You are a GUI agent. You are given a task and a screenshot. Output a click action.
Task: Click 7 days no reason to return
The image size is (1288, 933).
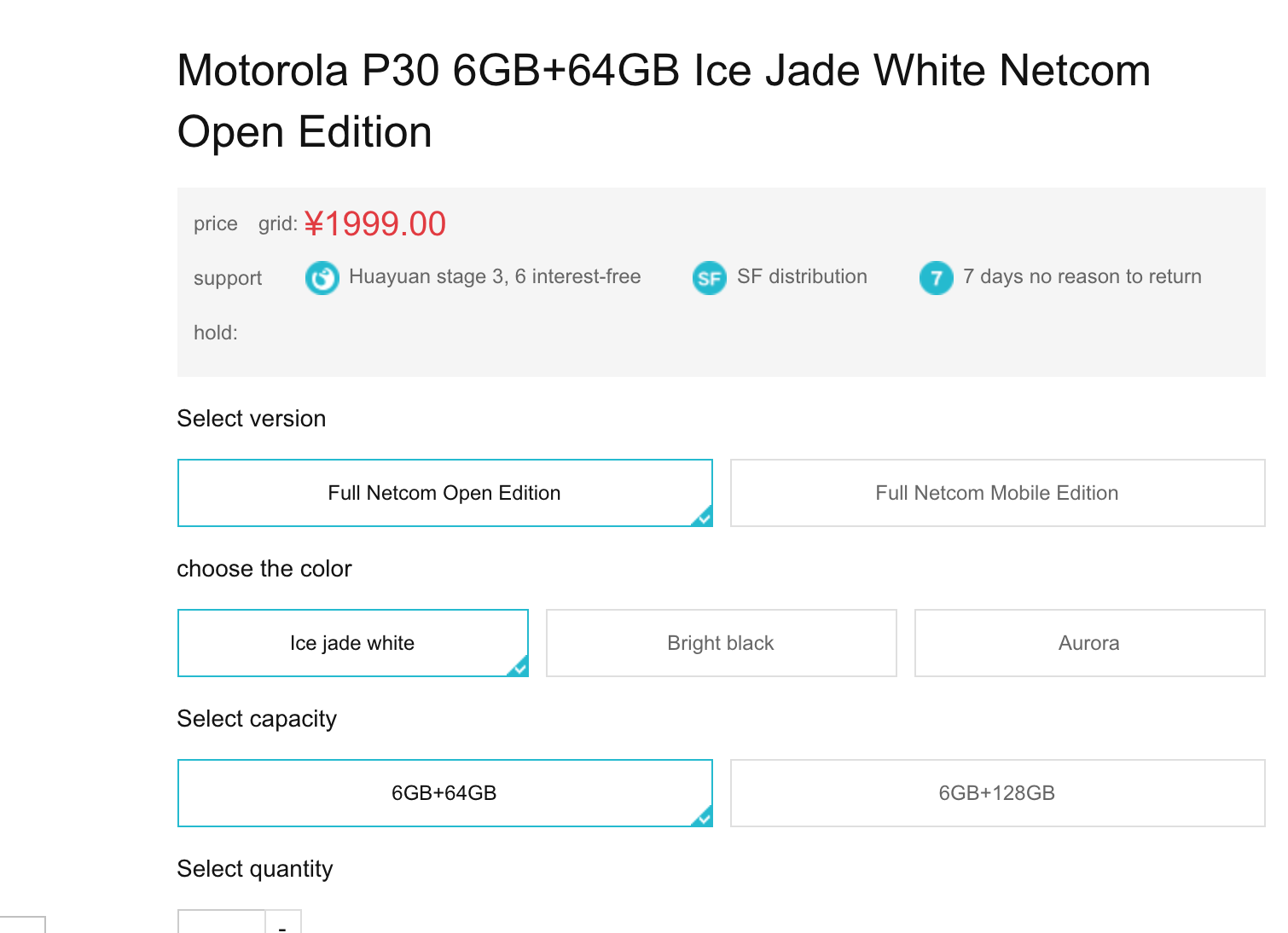click(x=1082, y=276)
